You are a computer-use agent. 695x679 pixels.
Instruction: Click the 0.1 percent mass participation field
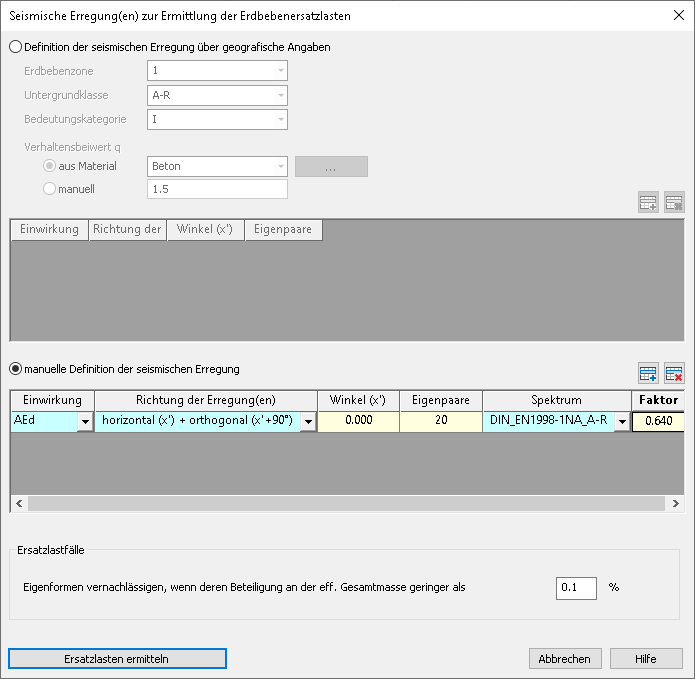(576, 588)
